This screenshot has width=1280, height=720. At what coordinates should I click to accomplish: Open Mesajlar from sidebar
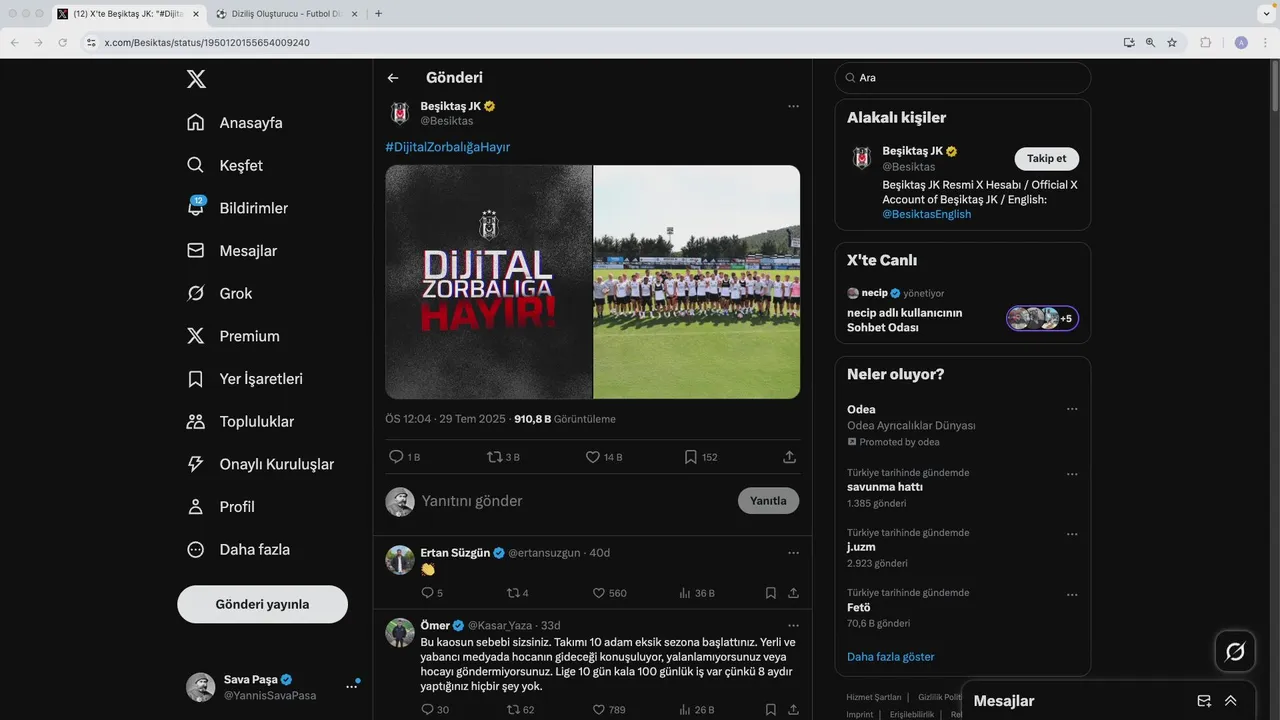point(232,251)
